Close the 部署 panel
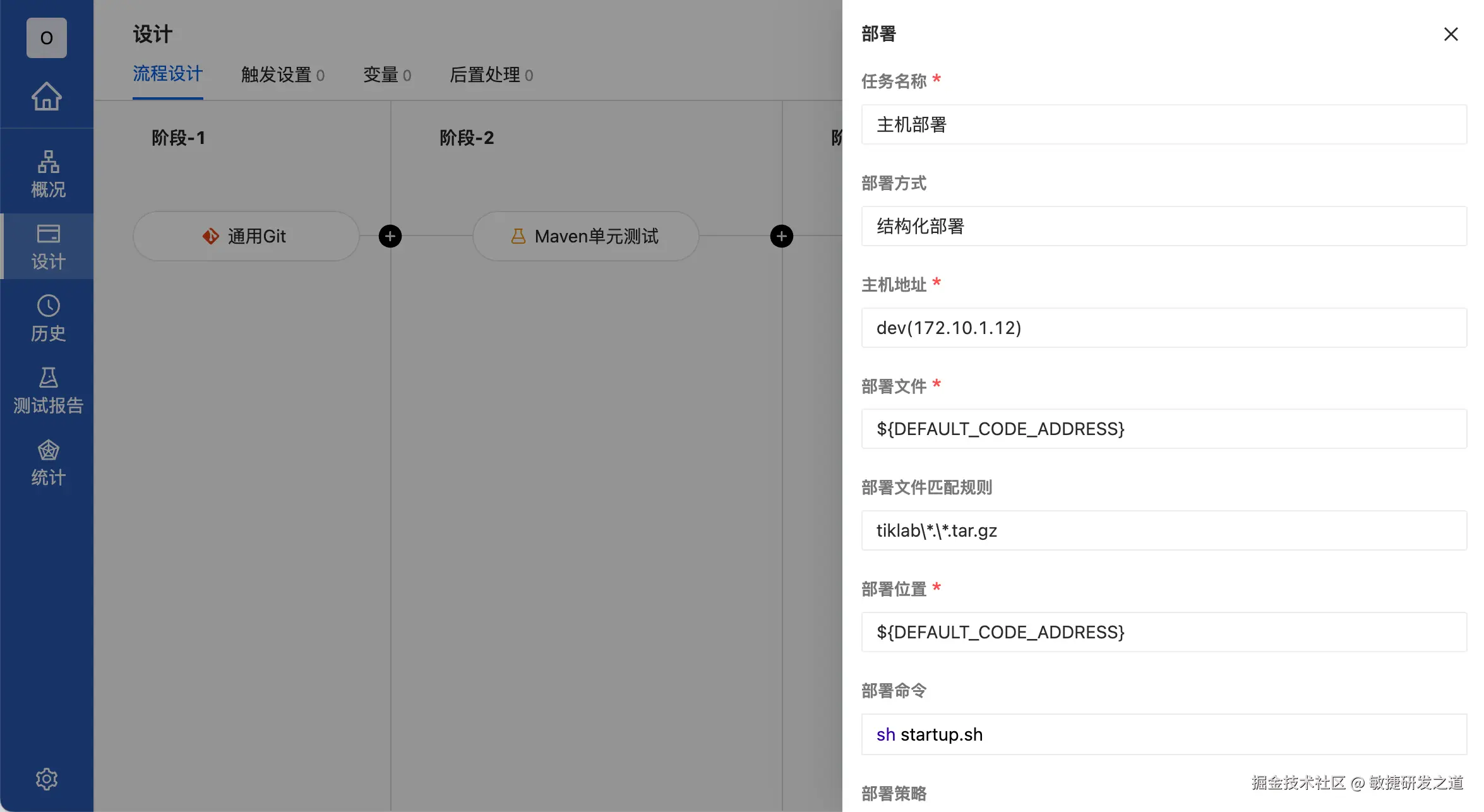Image resolution: width=1484 pixels, height=812 pixels. [1451, 34]
